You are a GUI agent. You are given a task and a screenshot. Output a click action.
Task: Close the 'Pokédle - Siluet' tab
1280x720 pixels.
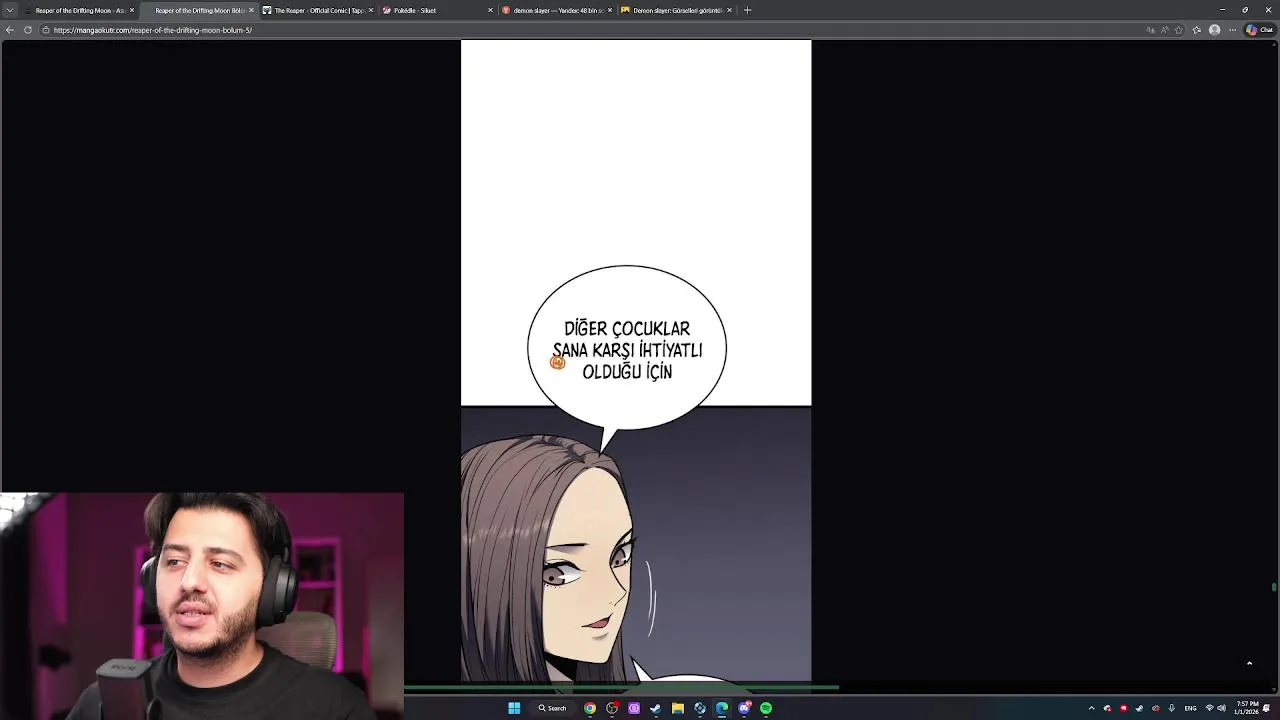click(x=490, y=10)
